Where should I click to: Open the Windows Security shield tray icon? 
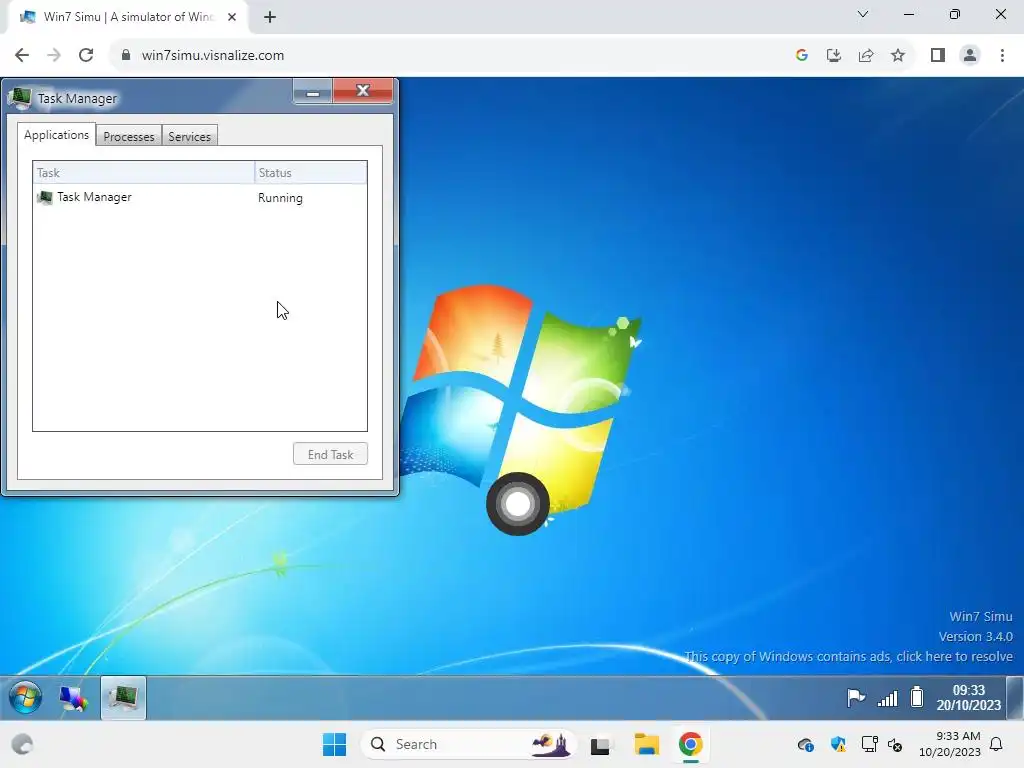click(838, 744)
